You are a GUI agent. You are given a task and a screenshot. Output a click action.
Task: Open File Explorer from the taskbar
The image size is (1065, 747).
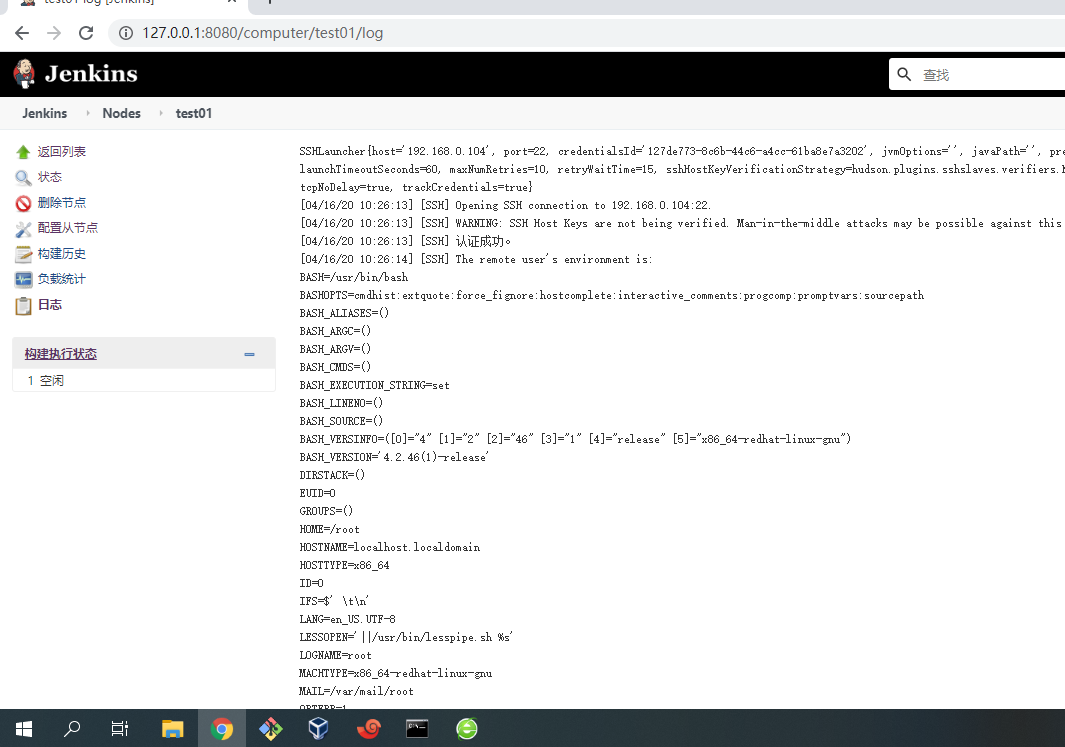(x=172, y=728)
